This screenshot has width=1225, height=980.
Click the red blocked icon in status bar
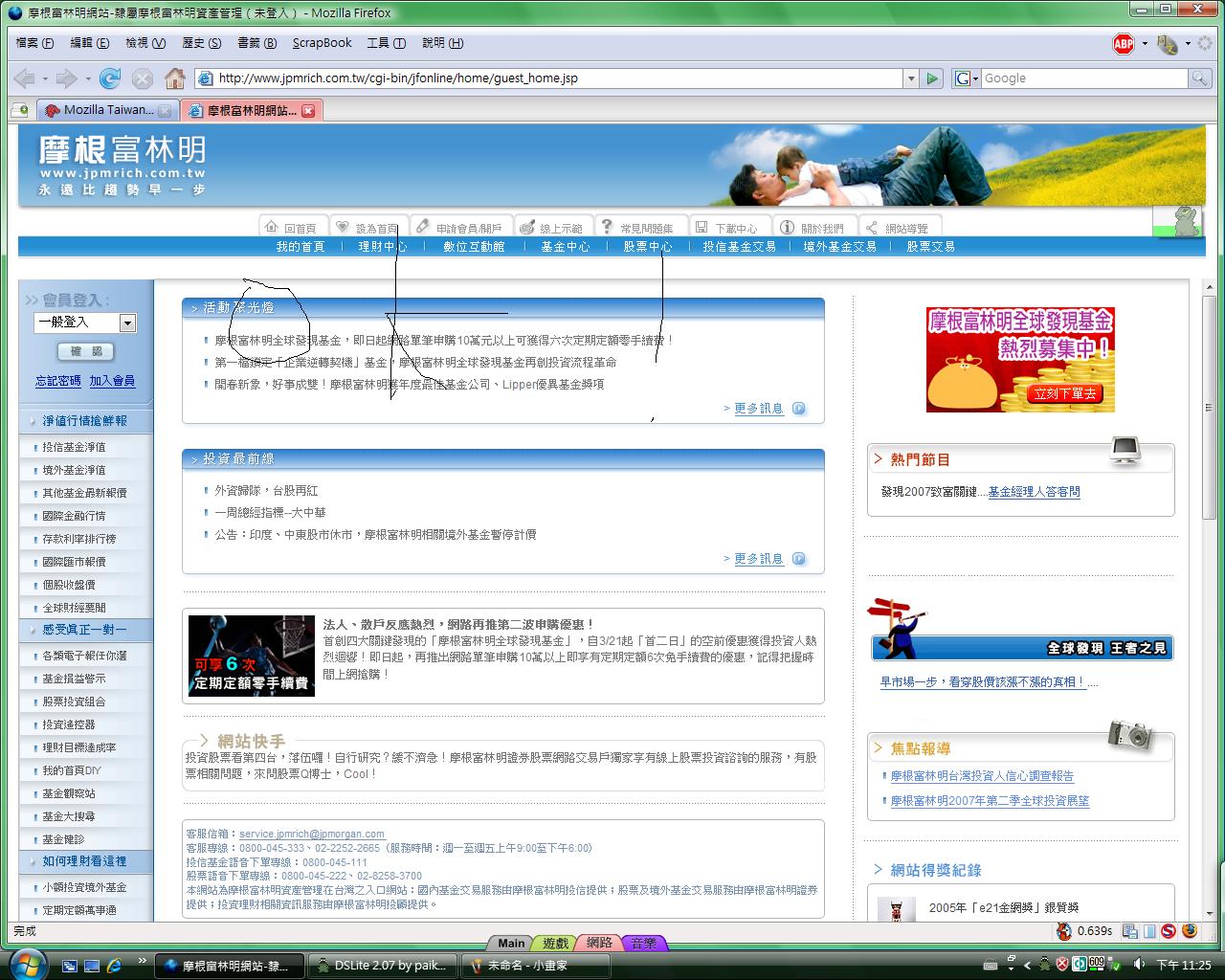(1169, 930)
